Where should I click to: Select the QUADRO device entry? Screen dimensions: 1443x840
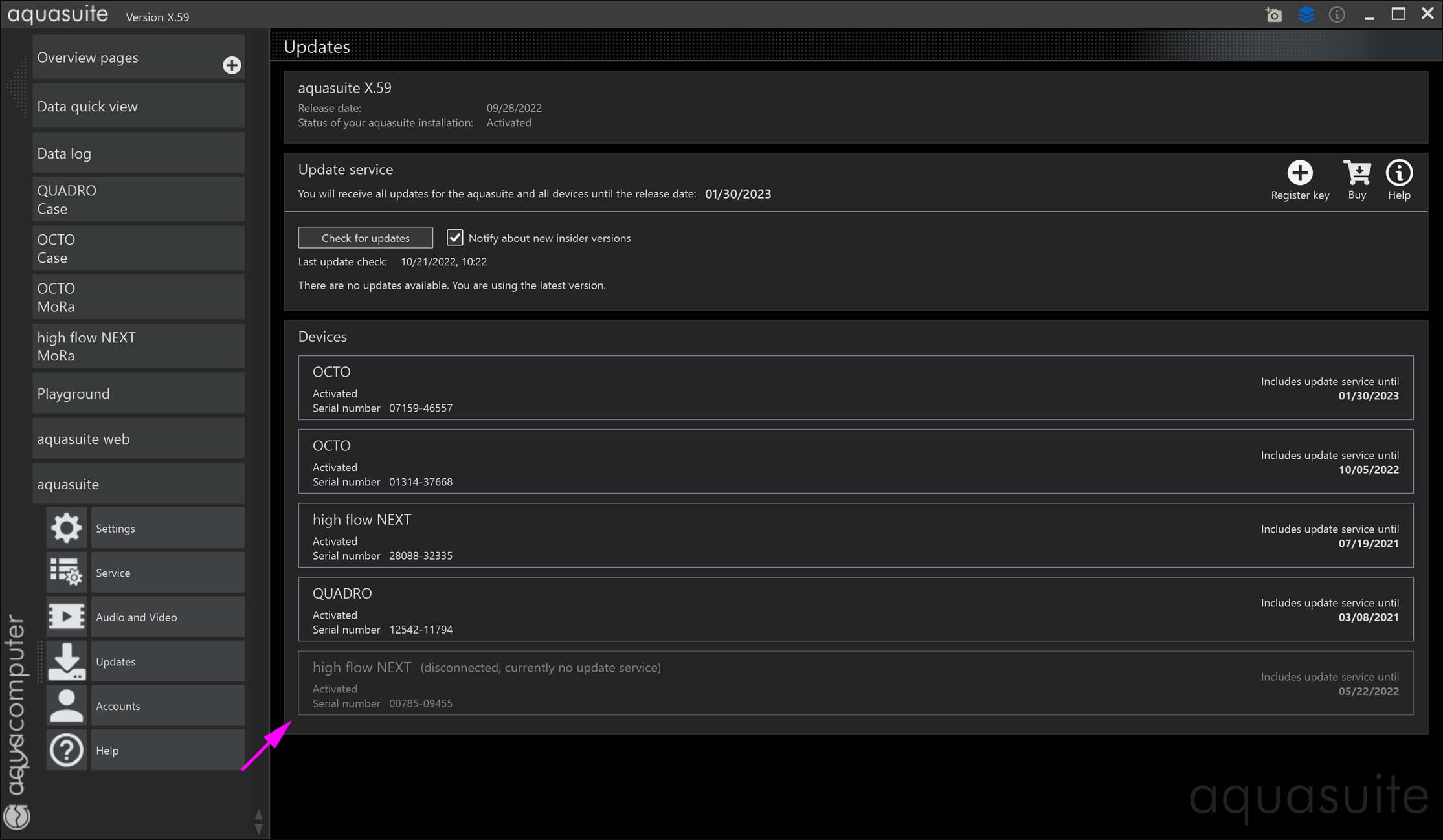[x=855, y=610]
